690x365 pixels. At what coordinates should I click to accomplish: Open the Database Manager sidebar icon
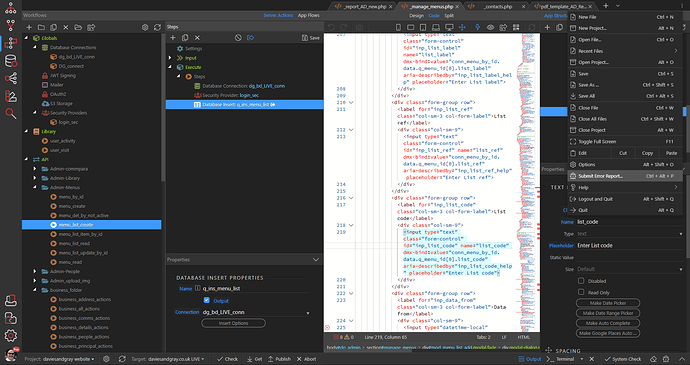(x=11, y=60)
